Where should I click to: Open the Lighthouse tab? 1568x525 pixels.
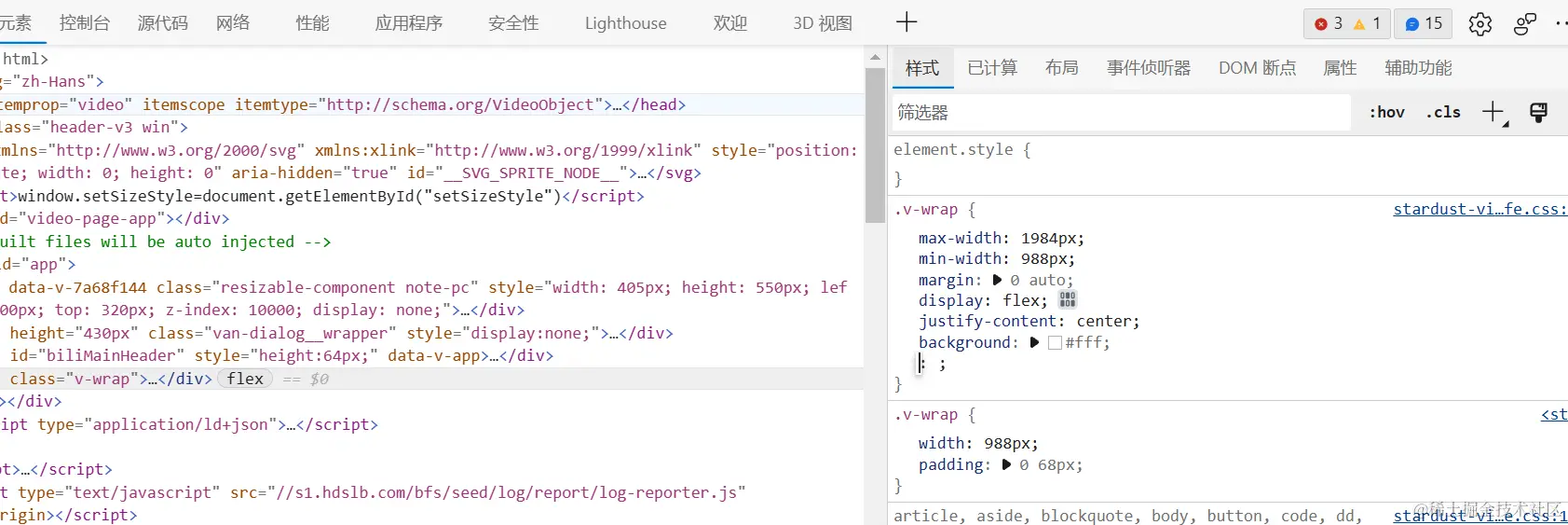click(x=626, y=22)
